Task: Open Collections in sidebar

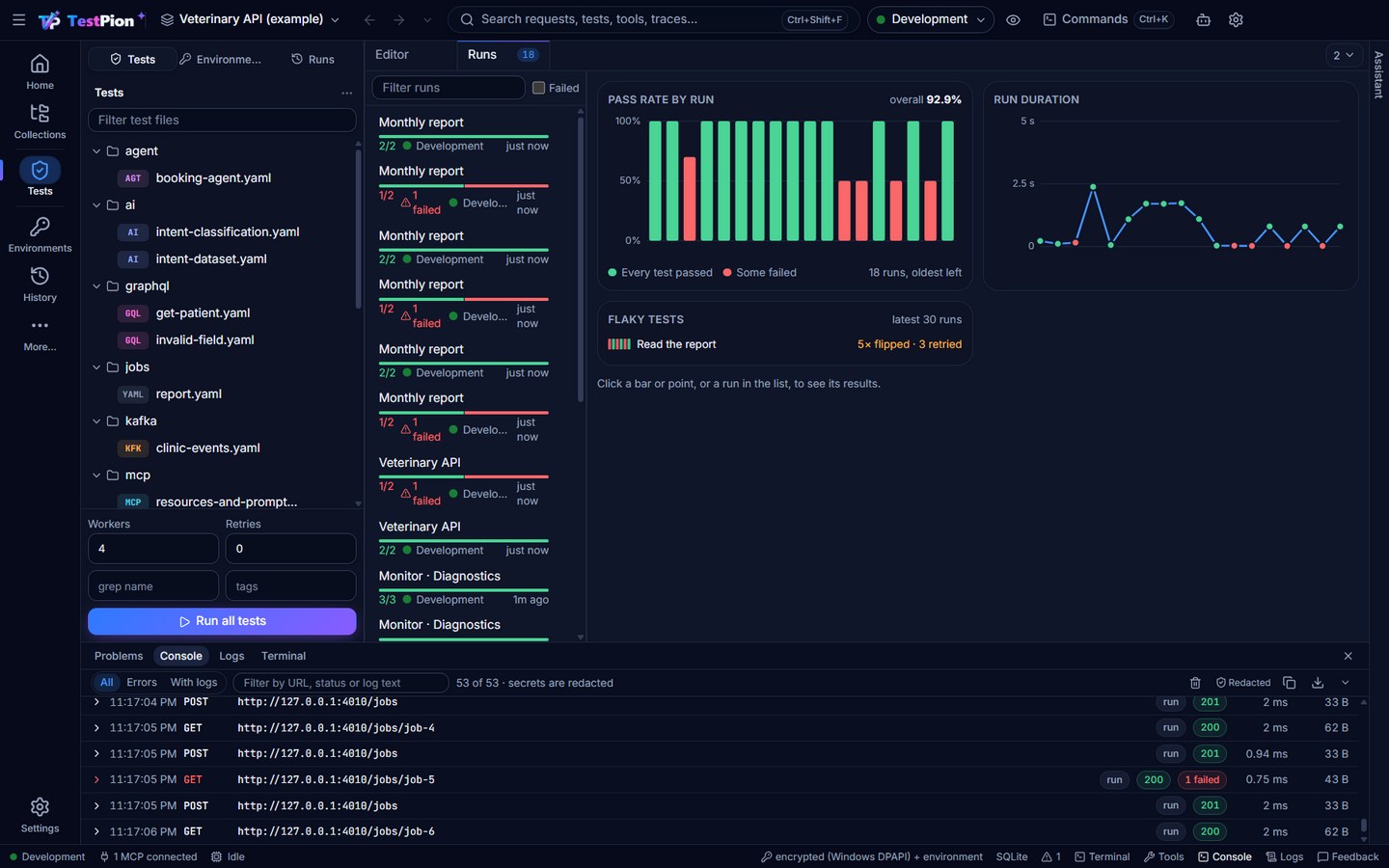Action: coord(40,122)
